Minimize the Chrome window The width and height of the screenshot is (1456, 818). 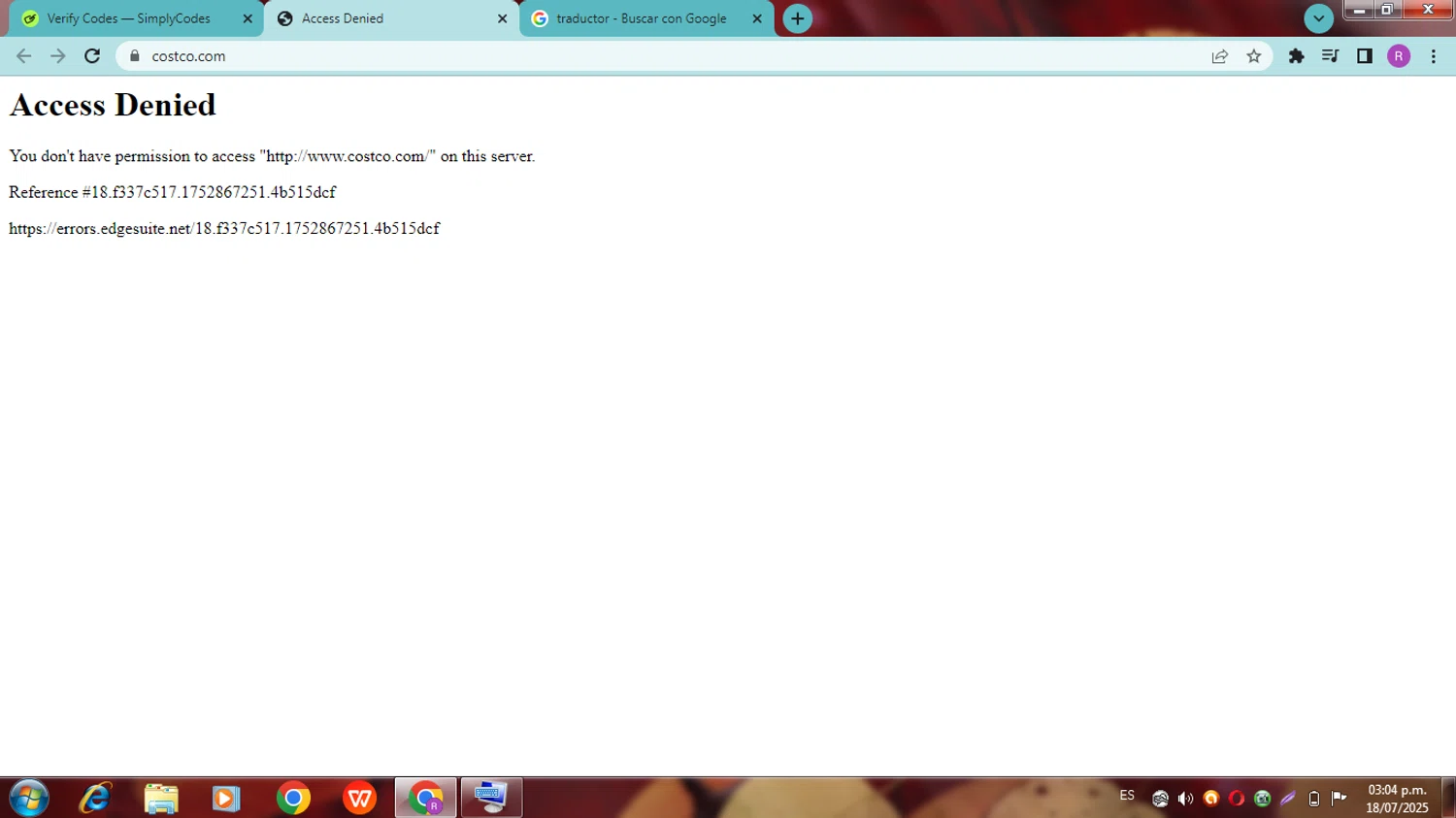pyautogui.click(x=1359, y=10)
